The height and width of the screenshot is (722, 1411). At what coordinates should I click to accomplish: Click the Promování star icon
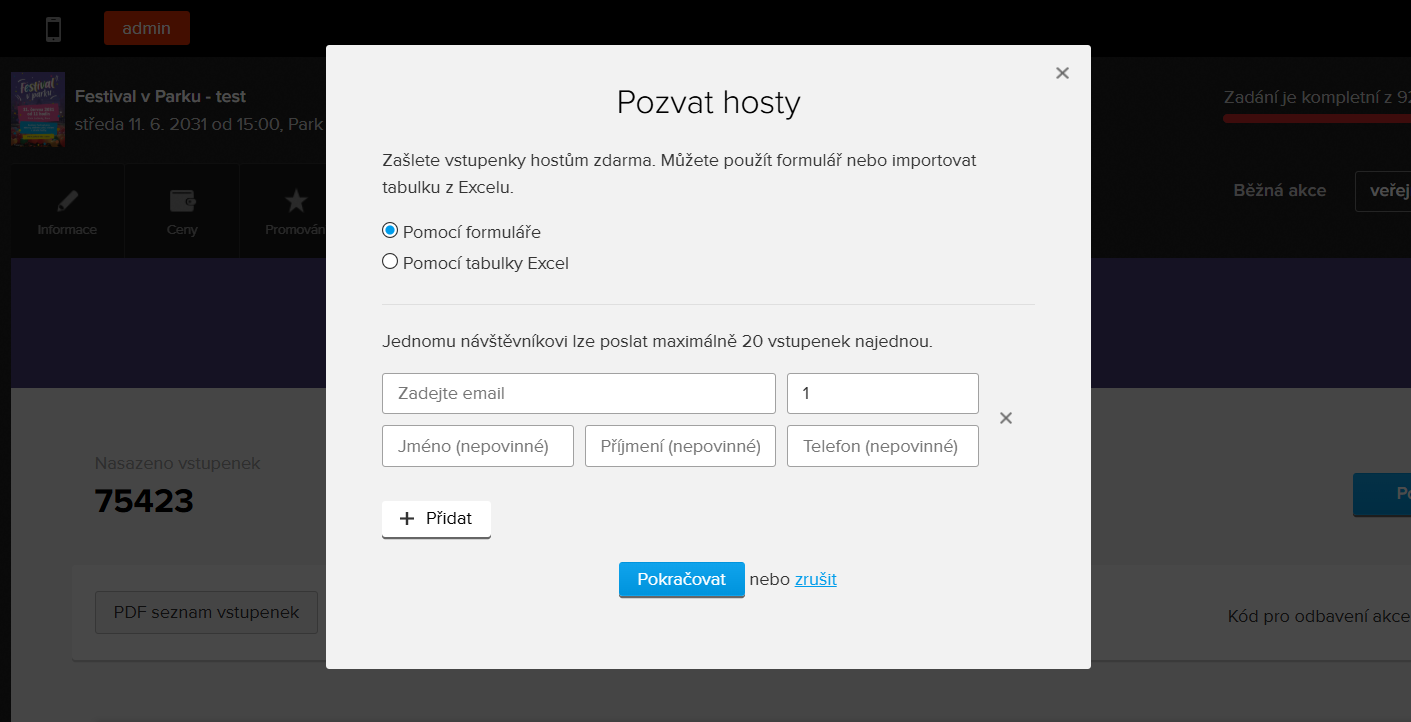[x=295, y=200]
